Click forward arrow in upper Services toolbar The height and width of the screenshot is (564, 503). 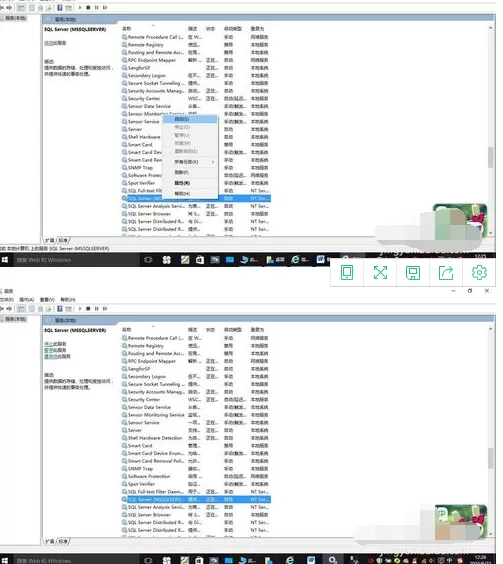[9, 8]
